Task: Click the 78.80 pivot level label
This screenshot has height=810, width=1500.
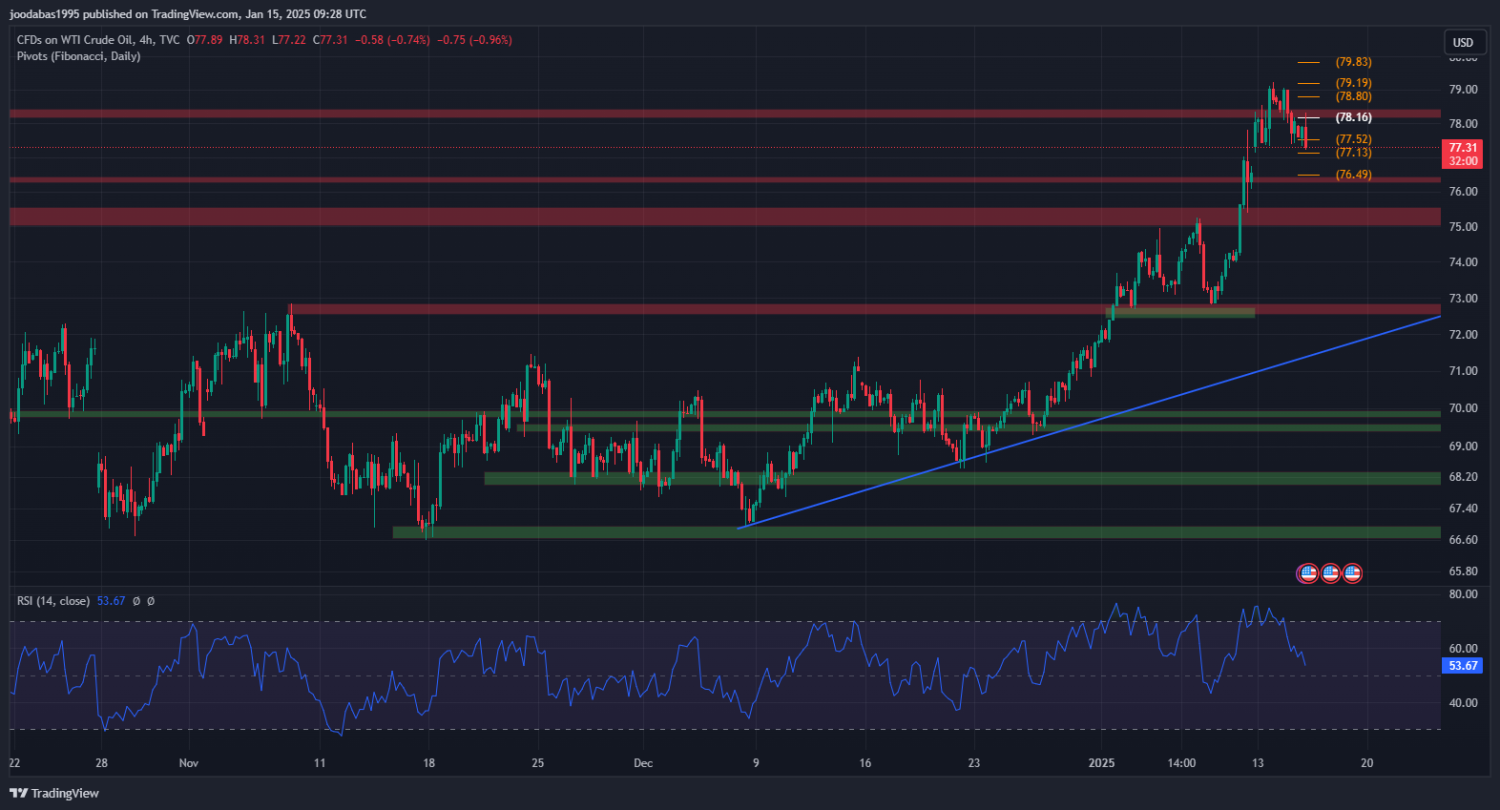Action: pos(1353,96)
